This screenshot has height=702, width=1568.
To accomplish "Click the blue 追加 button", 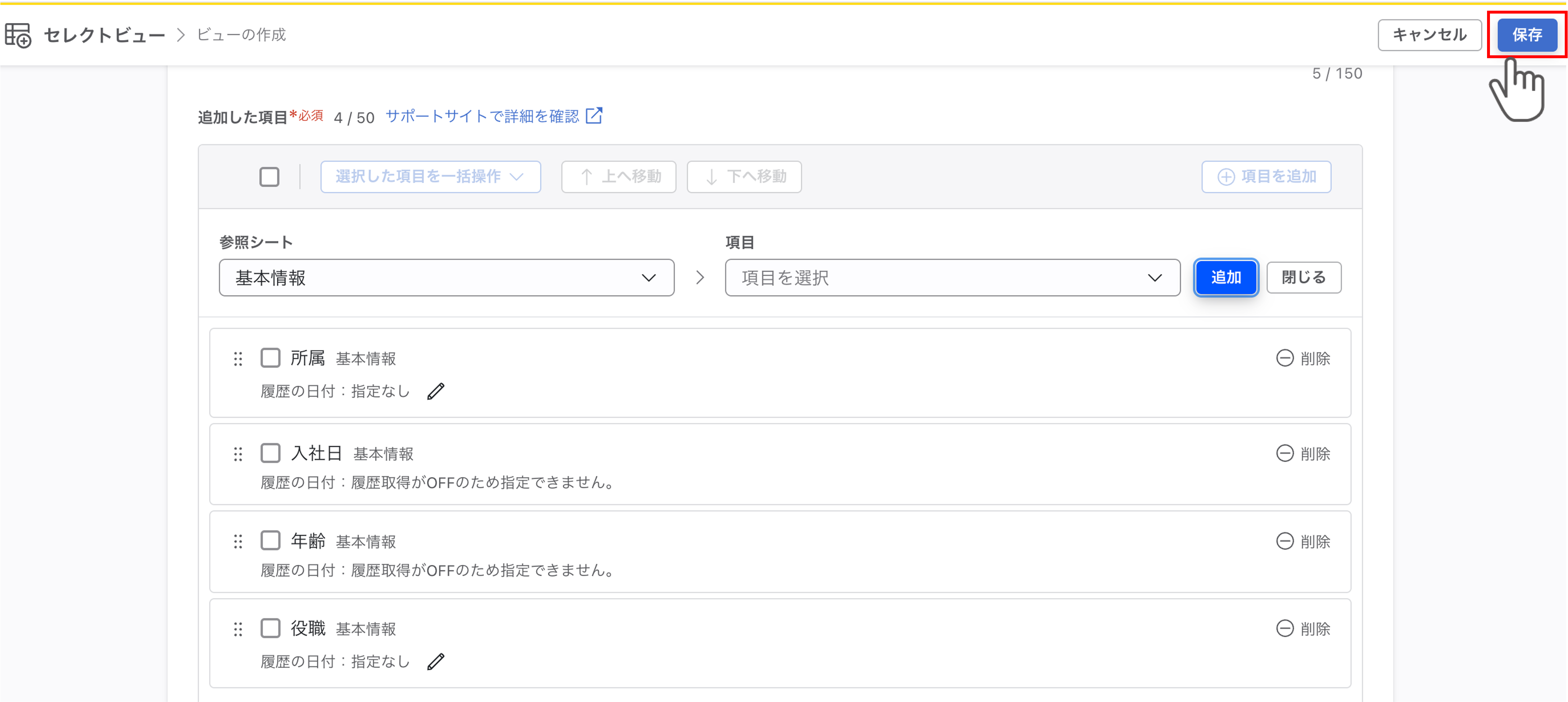I will 1226,277.
